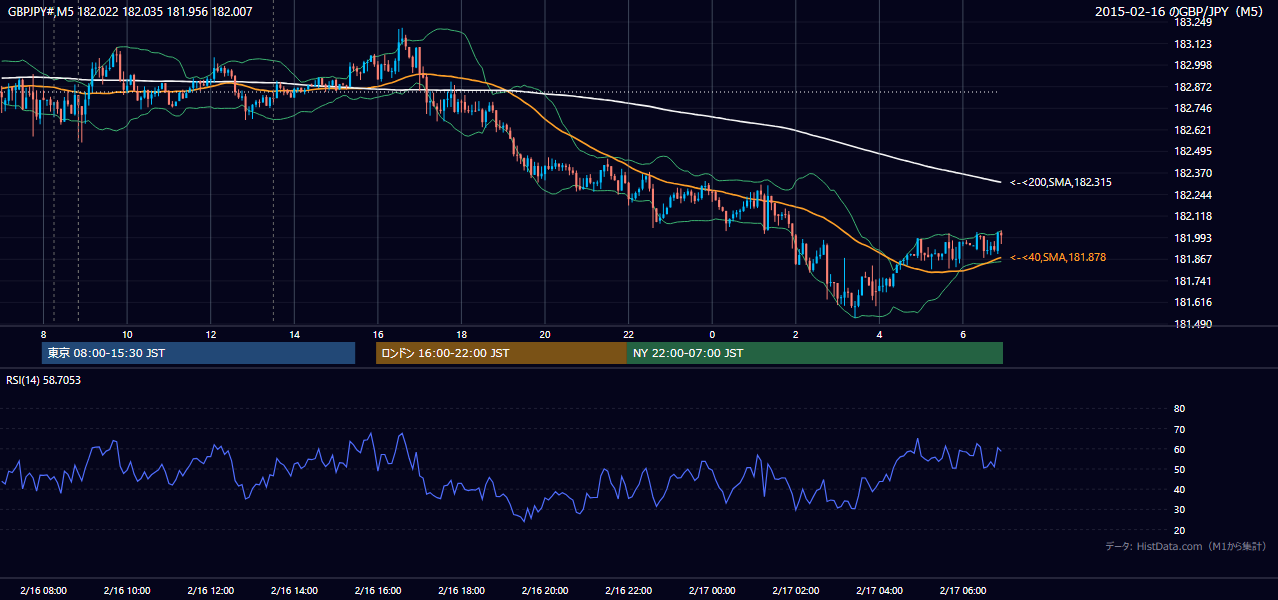Click the bottom time label 2/17 00:00
1278x600 pixels.
coord(712,590)
